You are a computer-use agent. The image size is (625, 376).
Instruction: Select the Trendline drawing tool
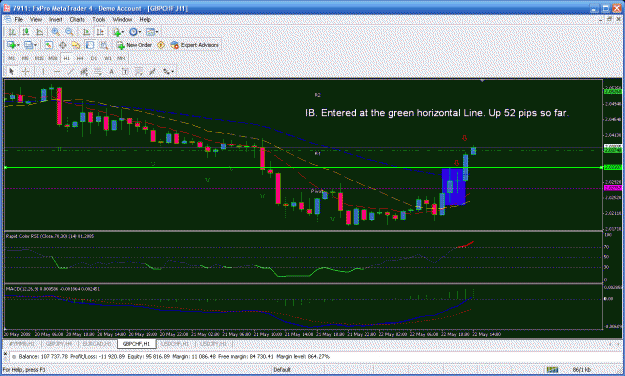point(70,71)
